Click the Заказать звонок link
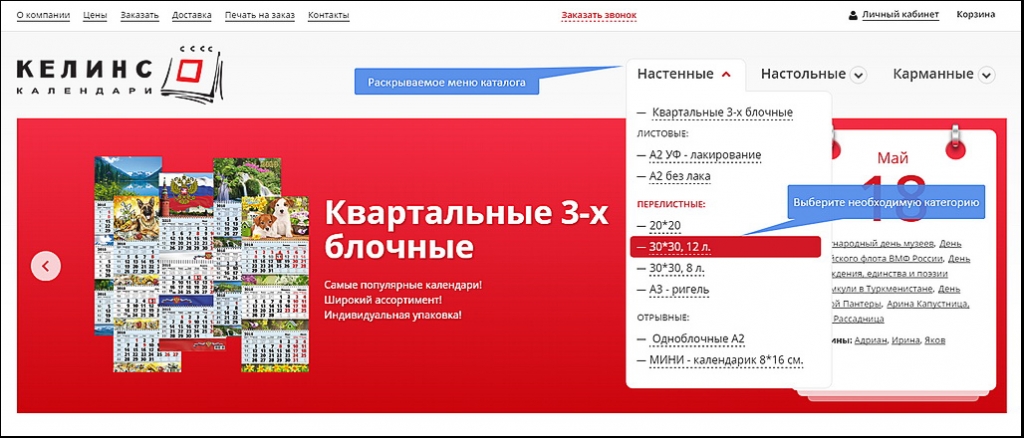1024x438 pixels. point(599,15)
